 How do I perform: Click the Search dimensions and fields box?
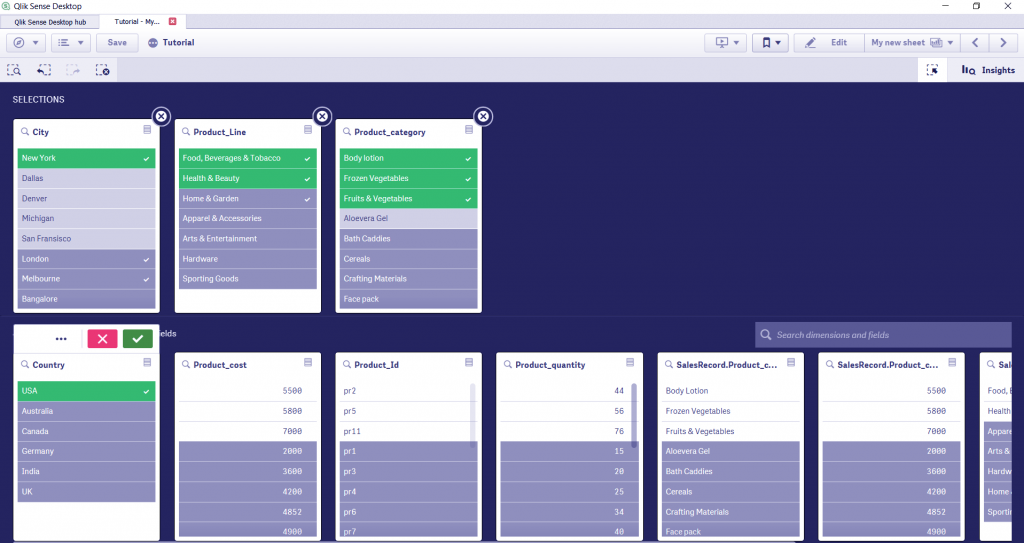(x=883, y=335)
